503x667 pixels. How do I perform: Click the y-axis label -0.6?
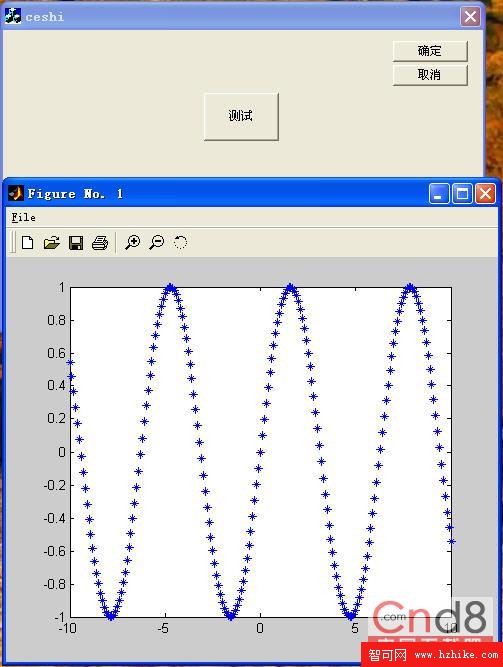click(x=55, y=551)
